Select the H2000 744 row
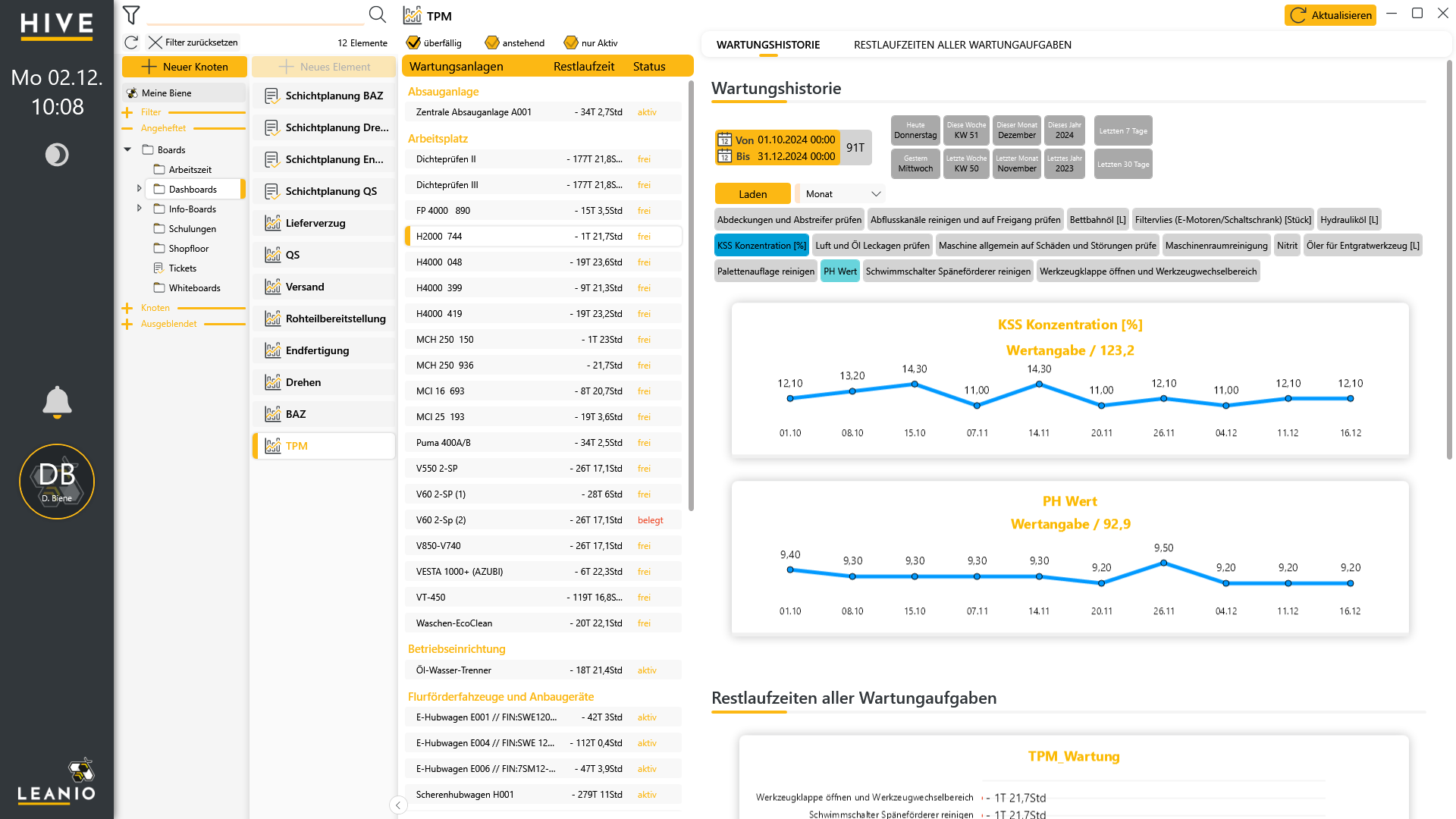Viewport: 1456px width, 819px height. pyautogui.click(x=543, y=237)
